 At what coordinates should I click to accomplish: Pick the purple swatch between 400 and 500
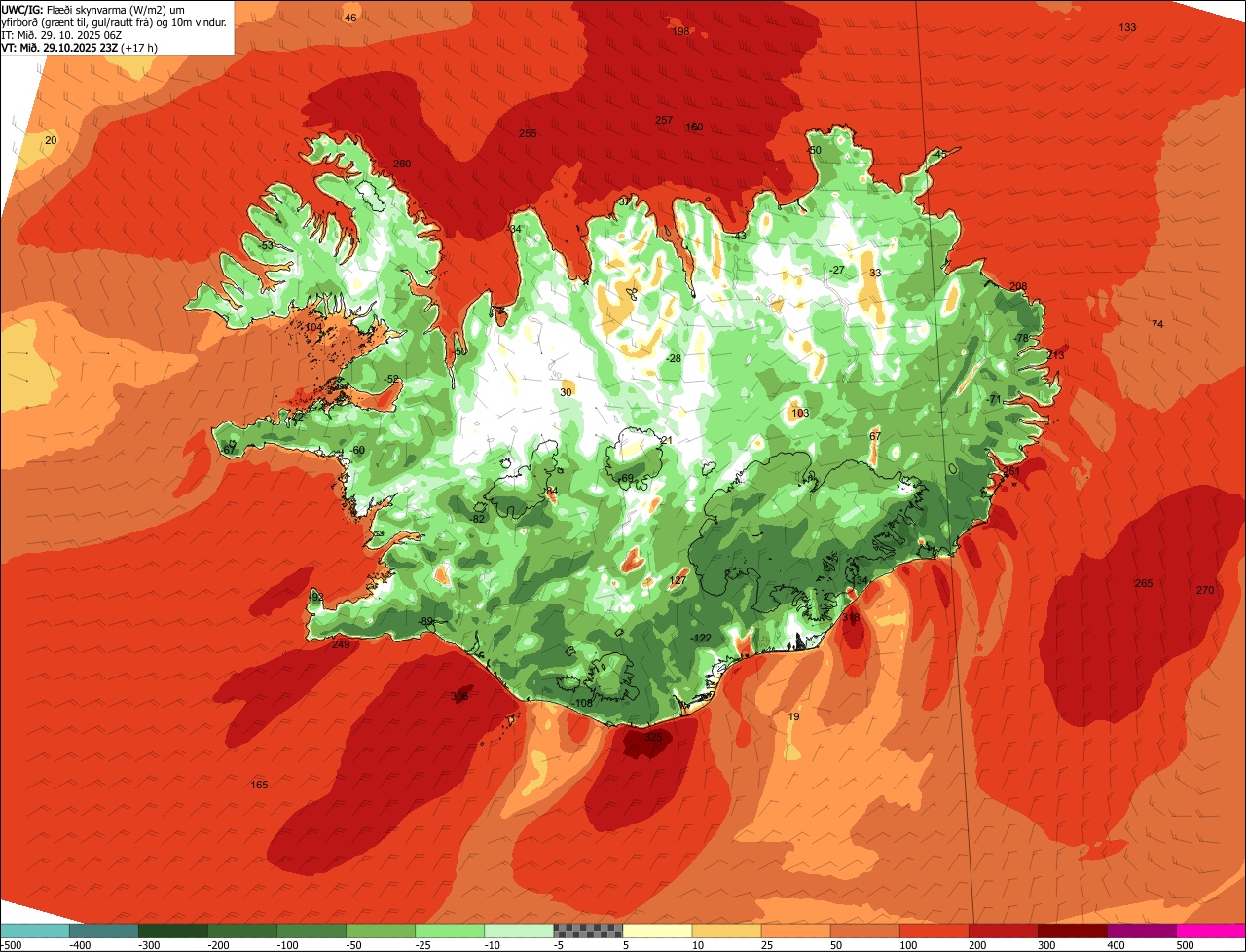(x=1142, y=931)
